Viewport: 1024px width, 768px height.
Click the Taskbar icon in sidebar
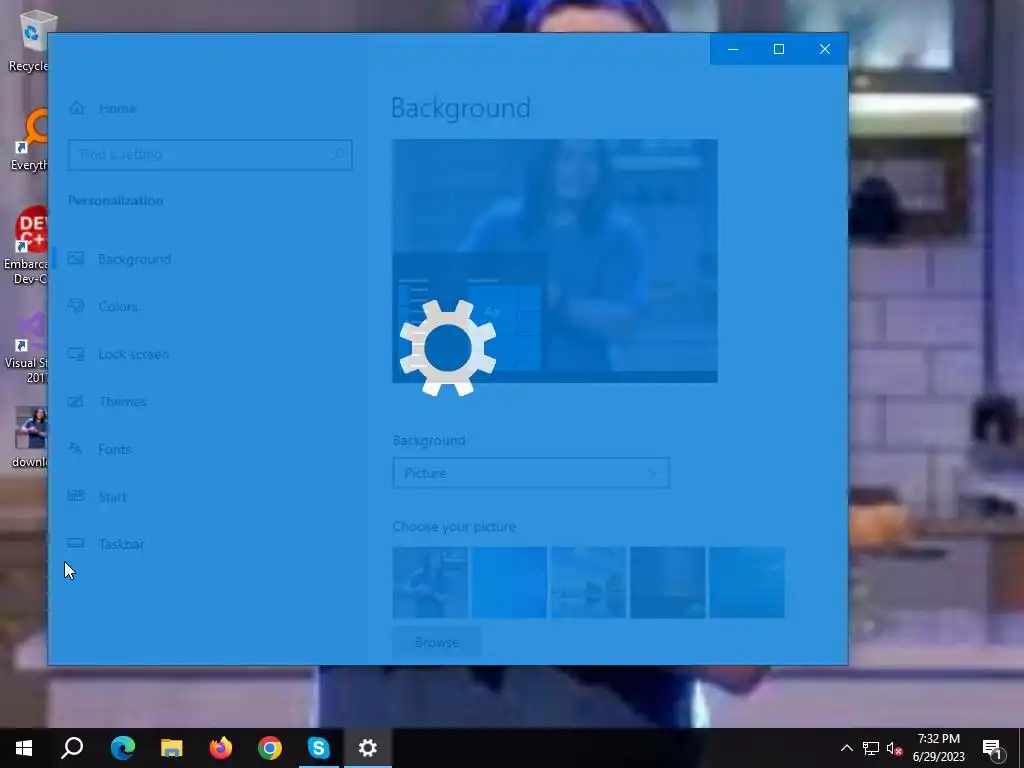tap(76, 543)
